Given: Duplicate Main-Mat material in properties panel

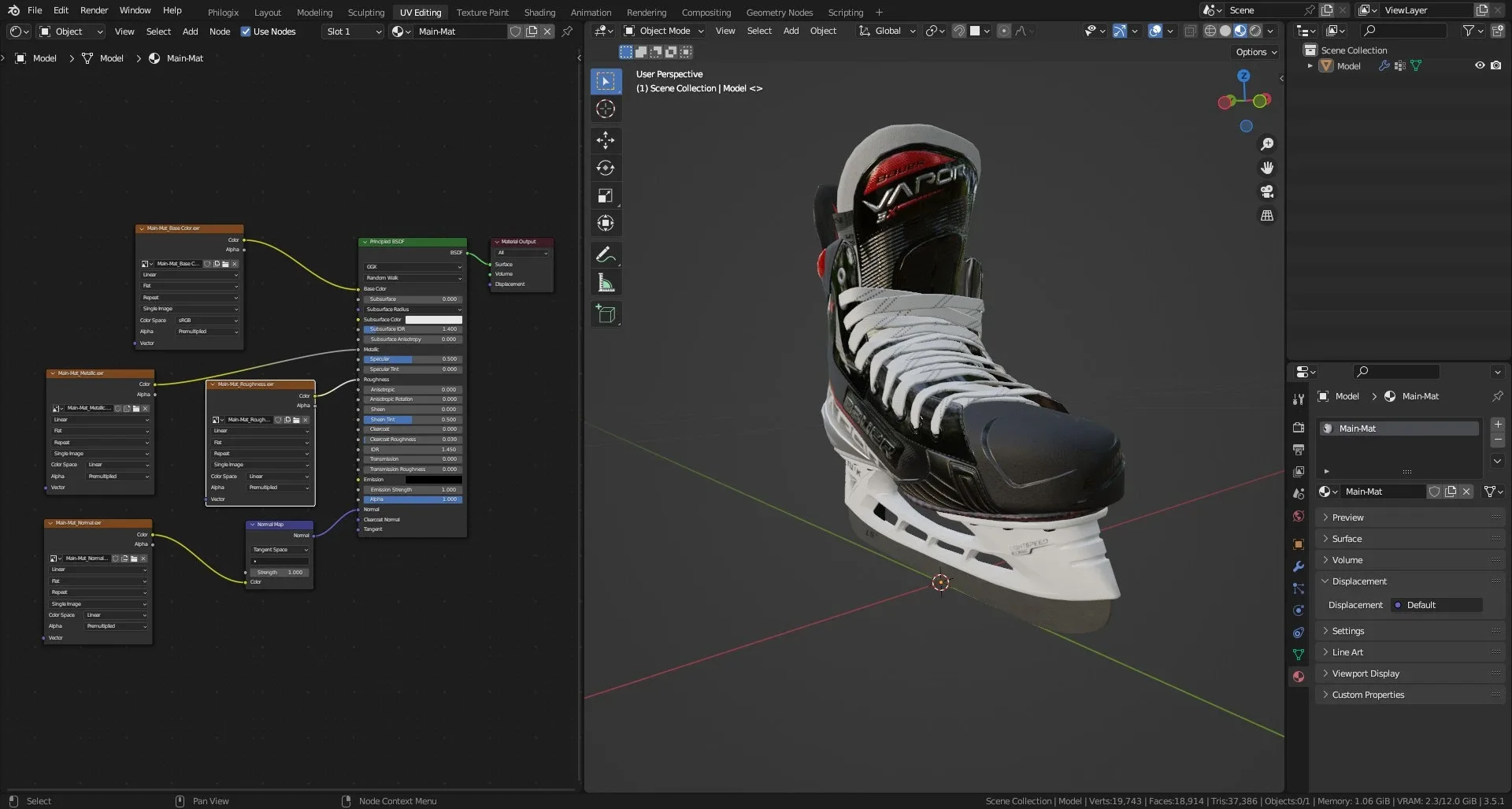Looking at the screenshot, I should (1451, 492).
